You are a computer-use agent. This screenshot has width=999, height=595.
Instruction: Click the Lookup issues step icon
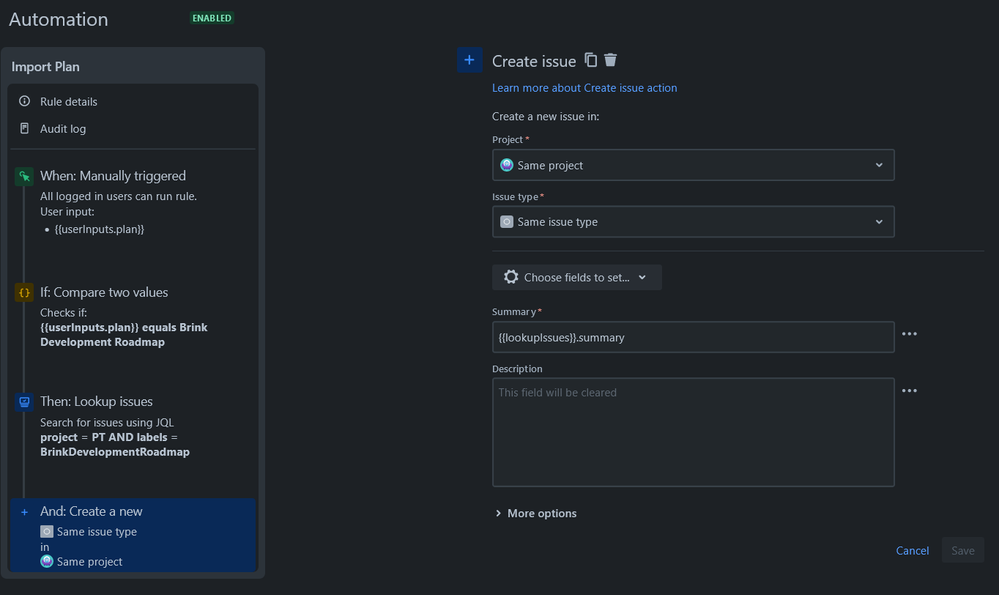(x=24, y=401)
